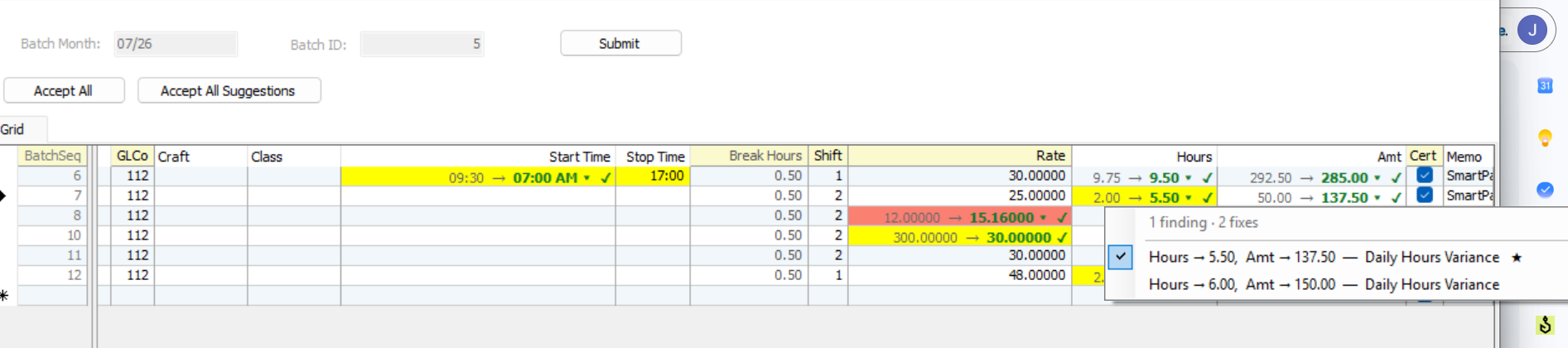The image size is (1568, 348).
Task: Click Accept All Suggestions button
Action: tap(229, 90)
